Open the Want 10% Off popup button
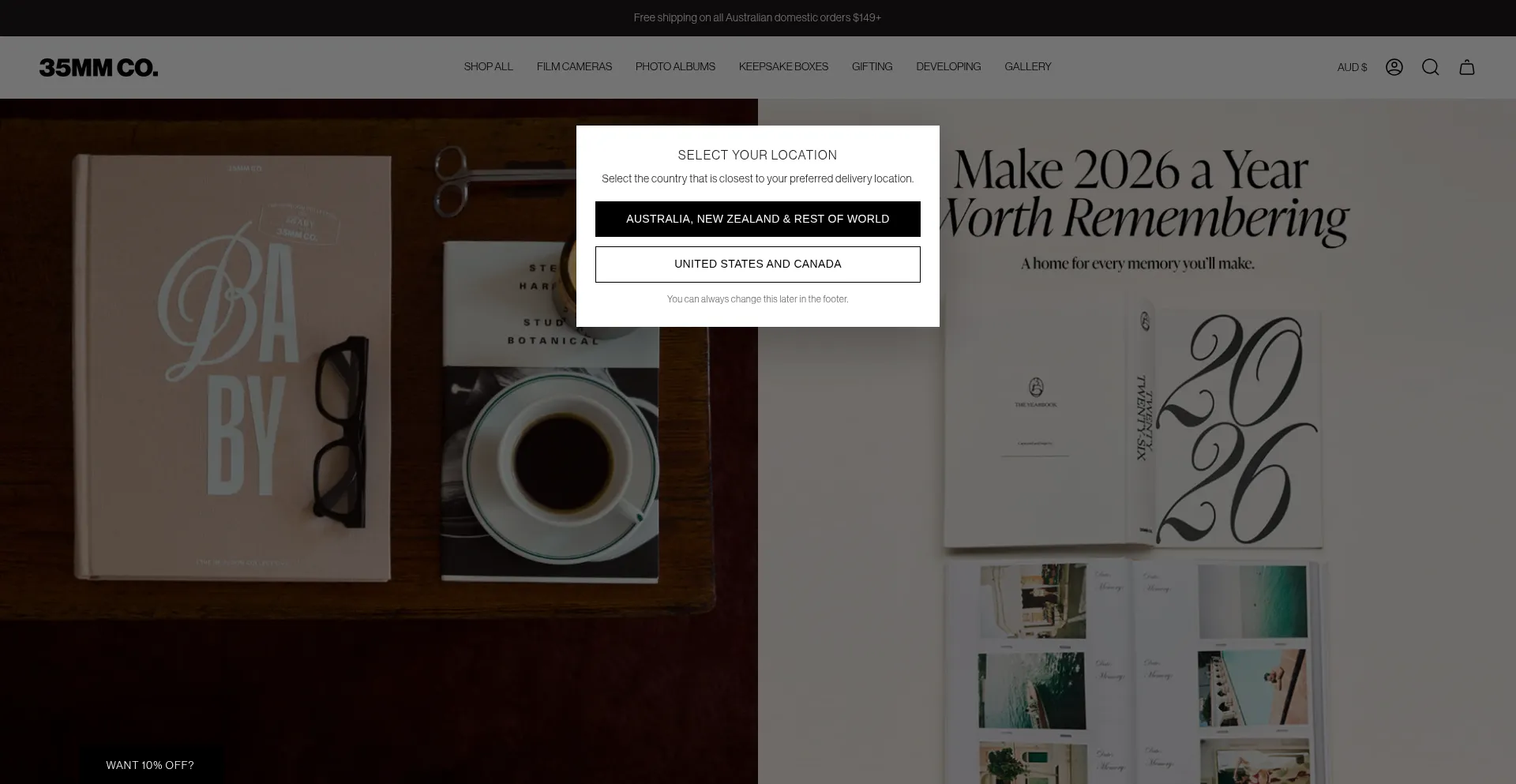1516x784 pixels. (x=150, y=765)
